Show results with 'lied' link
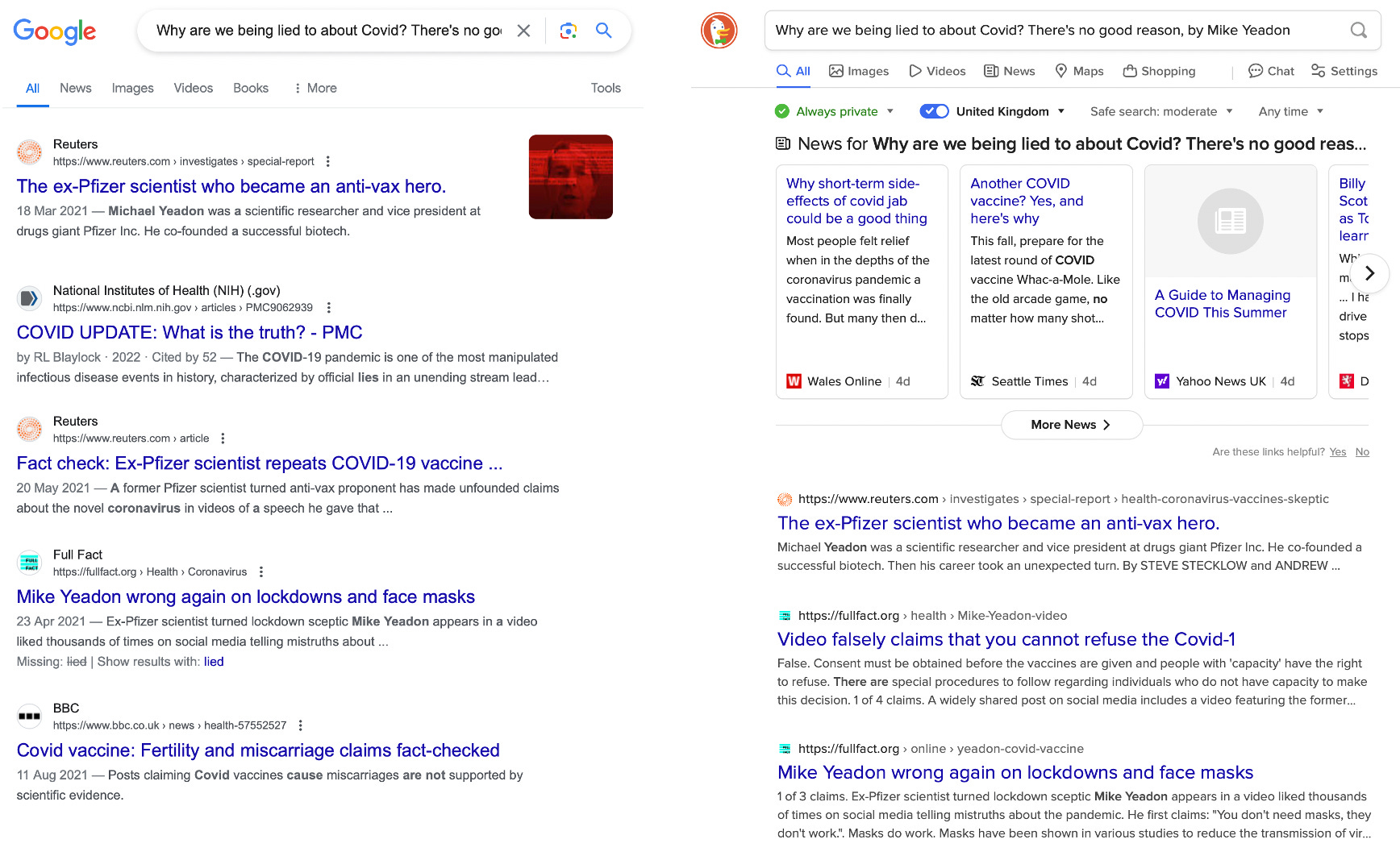The width and height of the screenshot is (1400, 856). pos(214,662)
